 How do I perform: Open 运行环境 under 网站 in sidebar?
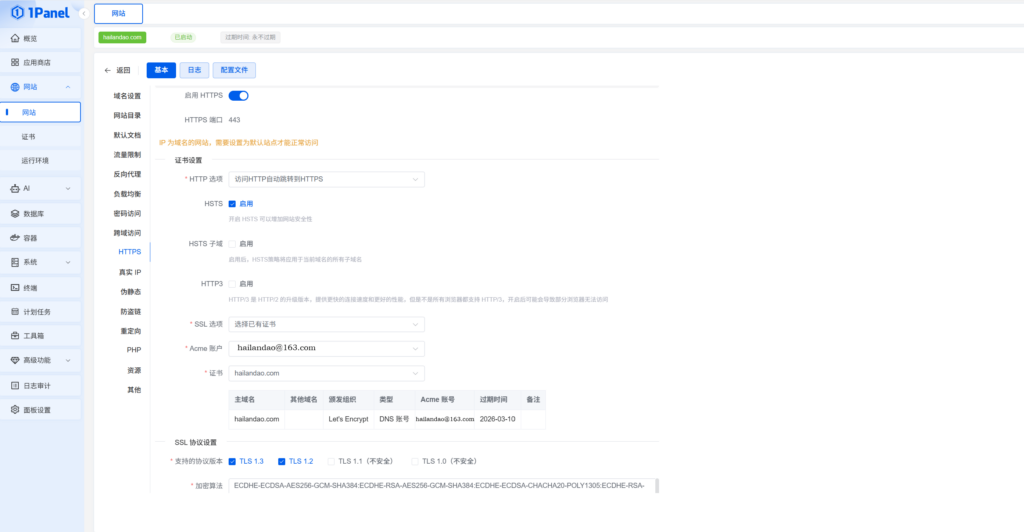pos(35,161)
